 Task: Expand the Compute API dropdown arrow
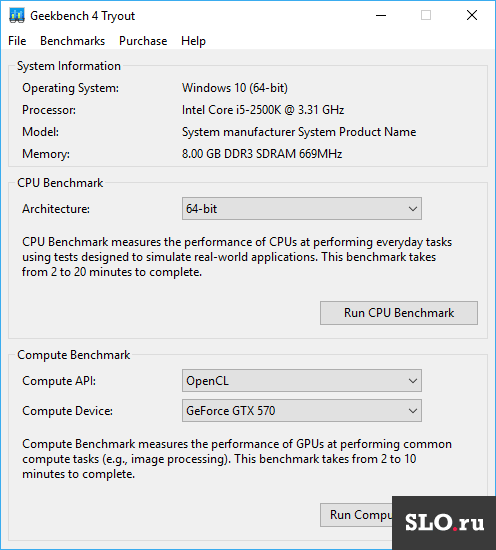pyautogui.click(x=413, y=381)
